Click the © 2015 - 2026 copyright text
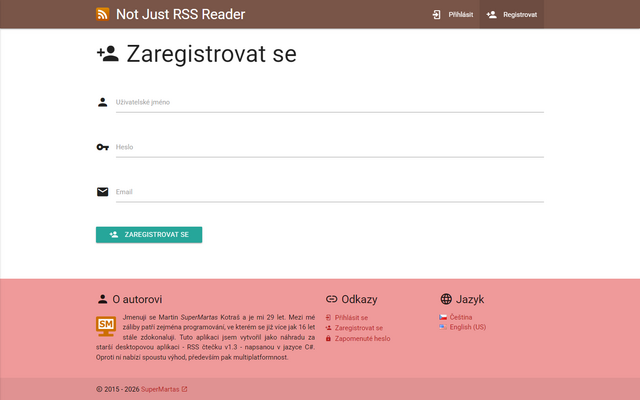 tap(118, 389)
